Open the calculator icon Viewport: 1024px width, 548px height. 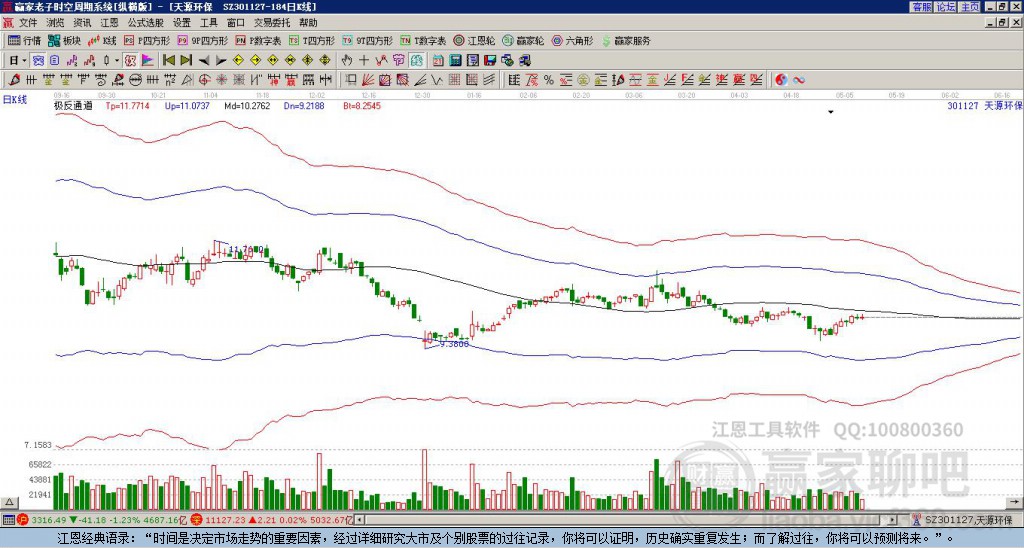click(x=455, y=61)
